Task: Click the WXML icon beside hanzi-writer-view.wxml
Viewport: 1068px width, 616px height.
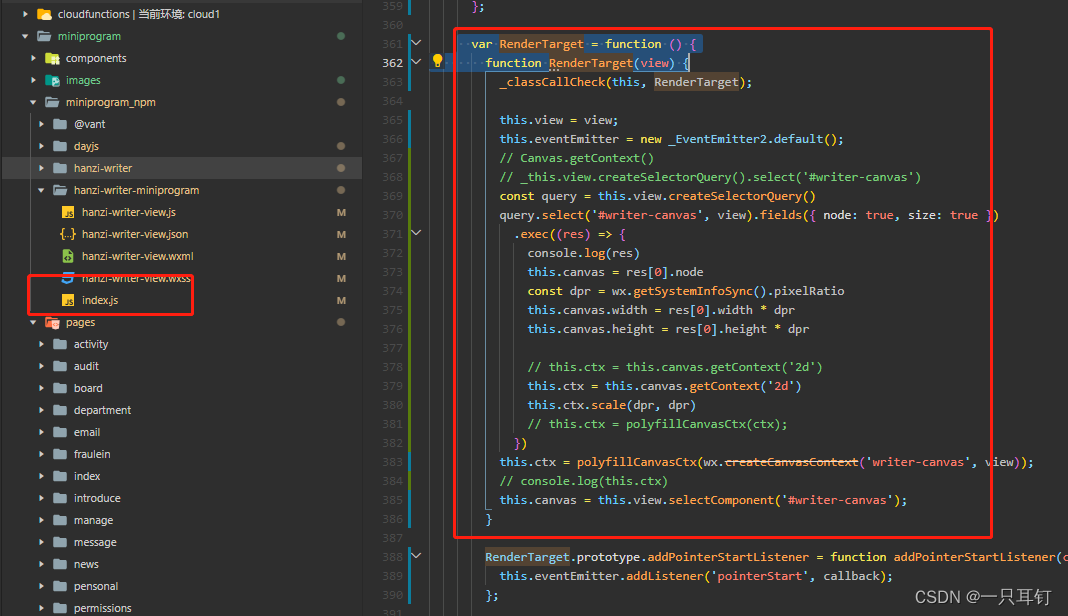Action: click(x=69, y=256)
